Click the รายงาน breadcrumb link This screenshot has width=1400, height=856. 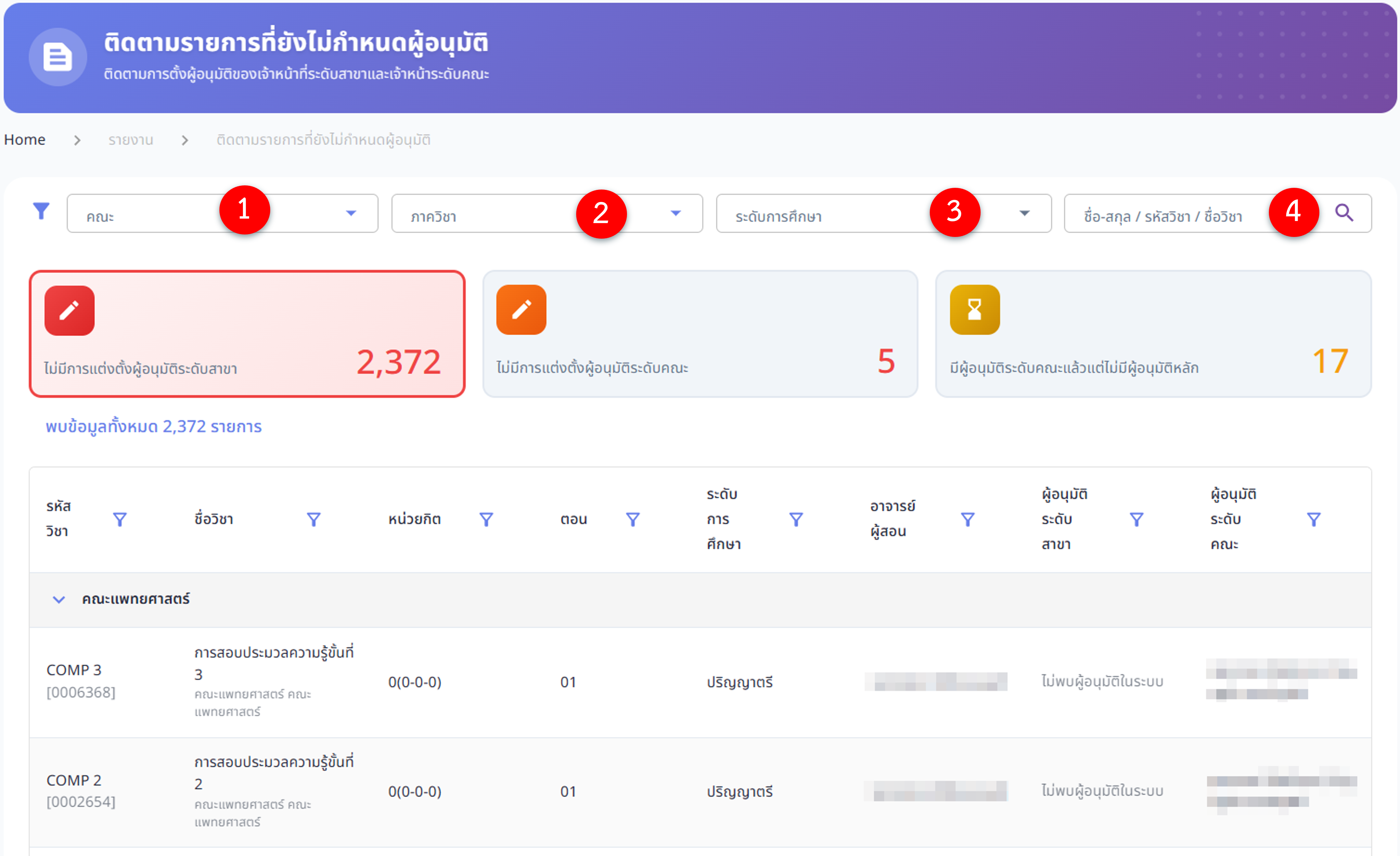tap(131, 140)
